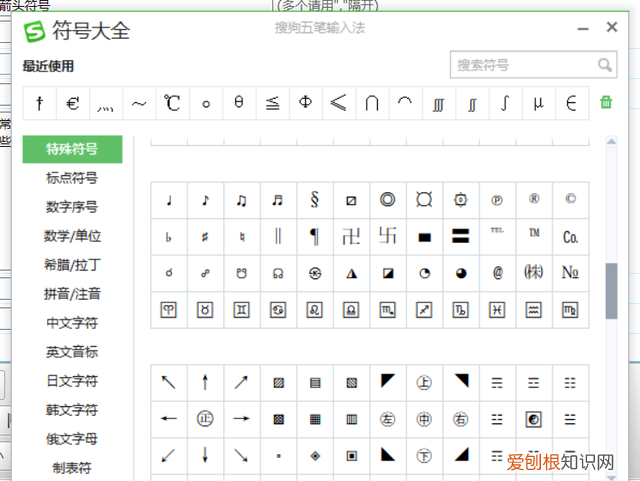Open the 日文字符 category
Screen dimensions: 640x481
coord(72,381)
